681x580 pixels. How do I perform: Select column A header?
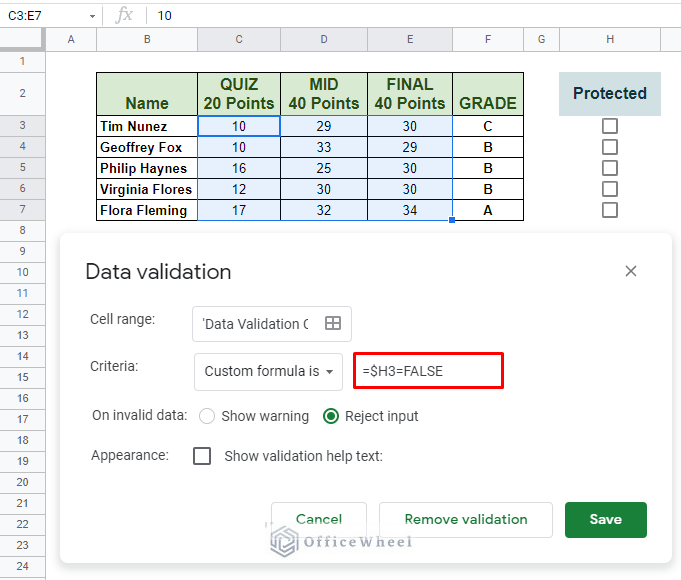coord(71,40)
